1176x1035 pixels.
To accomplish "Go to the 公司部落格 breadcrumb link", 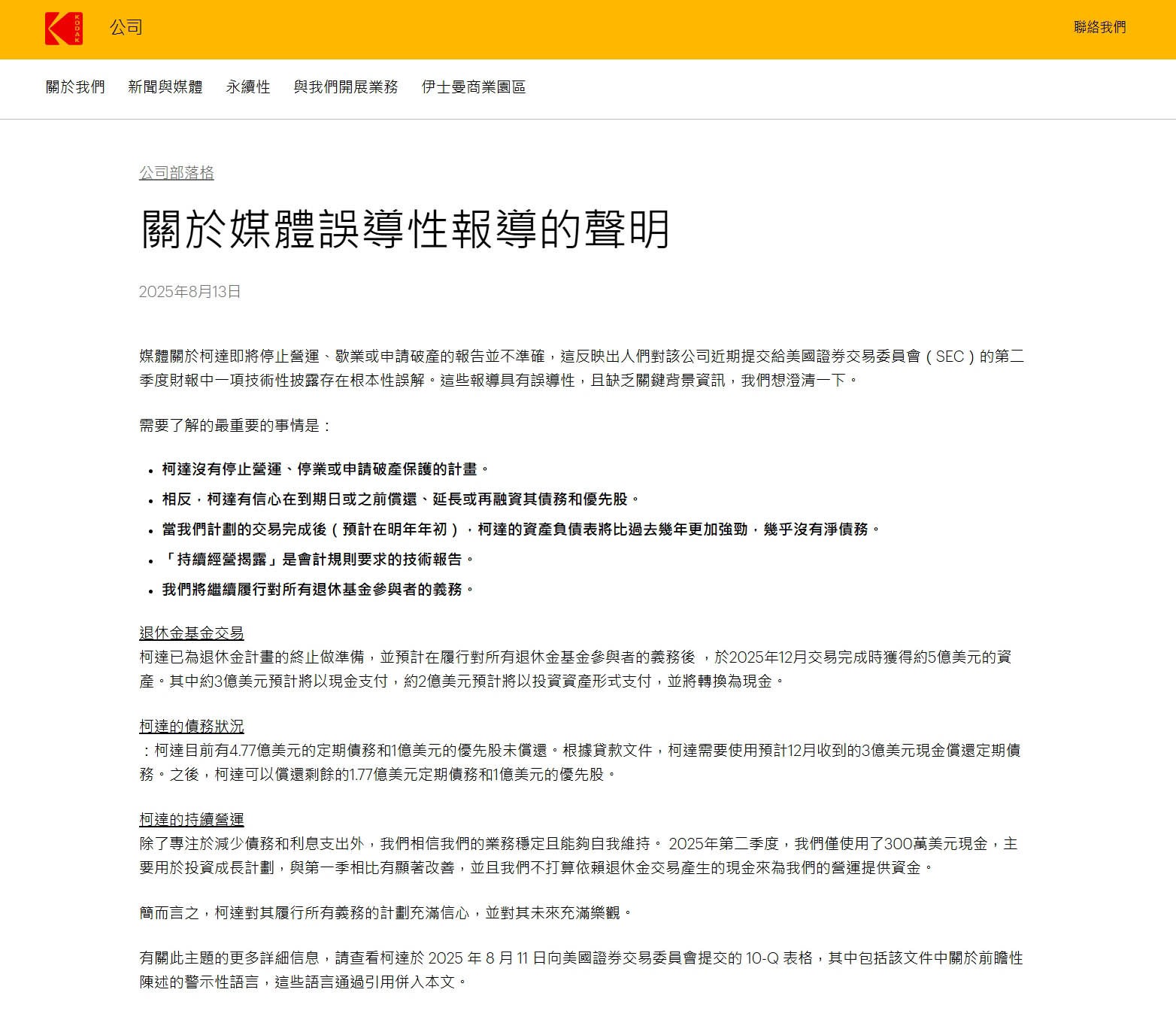I will click(x=177, y=173).
